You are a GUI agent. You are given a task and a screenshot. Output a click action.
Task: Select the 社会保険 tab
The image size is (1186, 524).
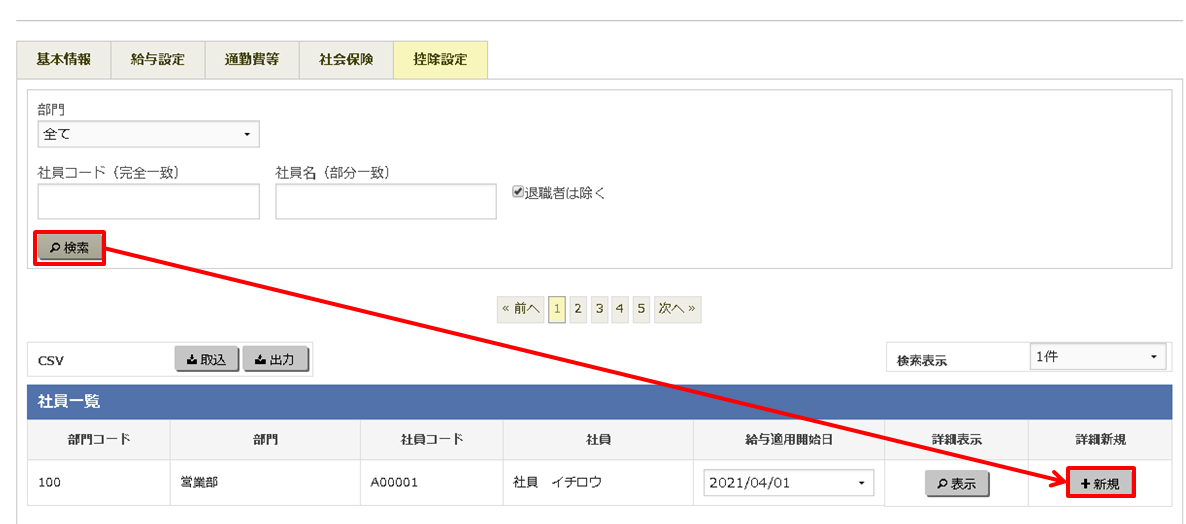[346, 59]
